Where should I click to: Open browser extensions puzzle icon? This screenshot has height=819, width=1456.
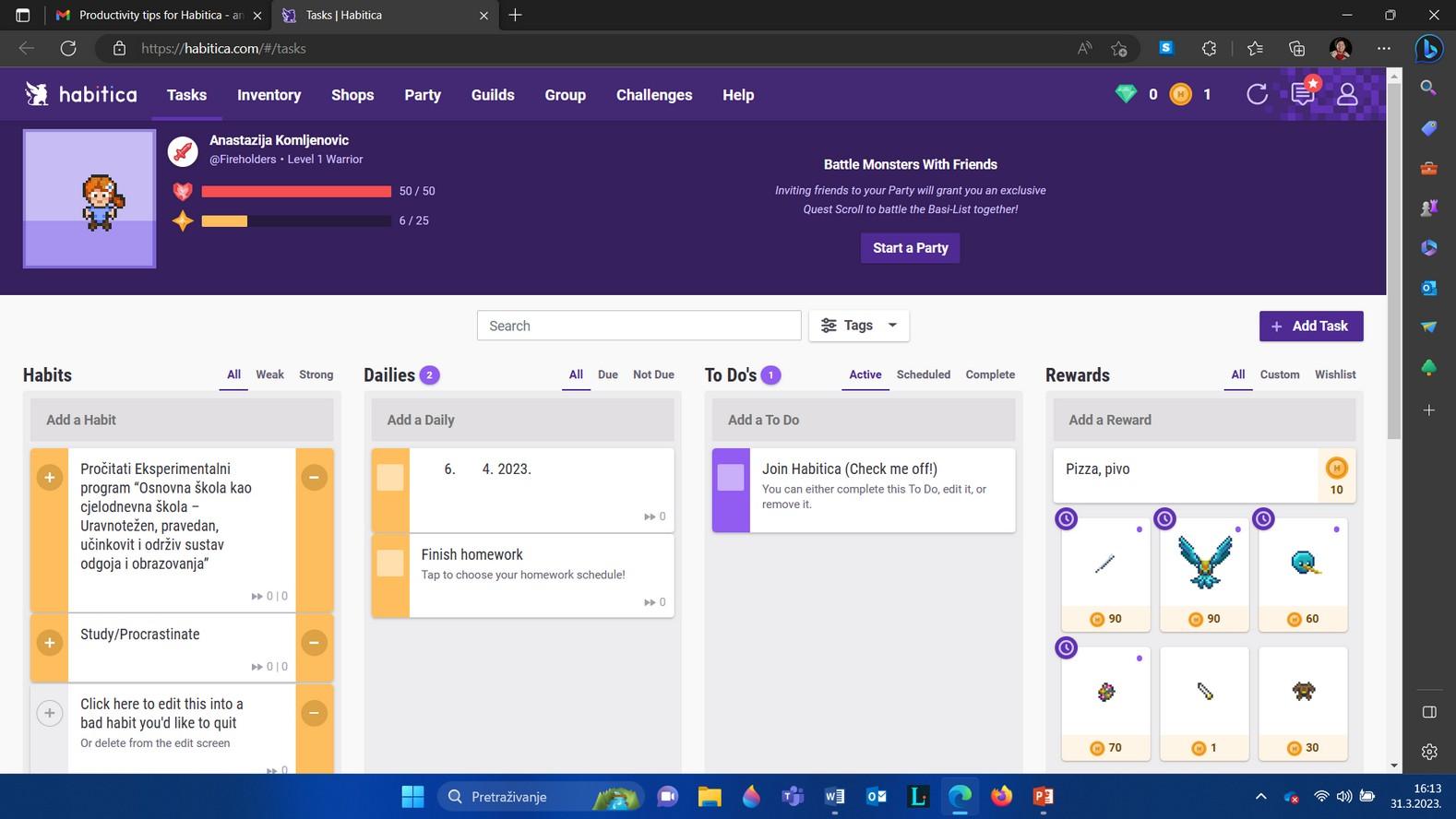[x=1209, y=48]
